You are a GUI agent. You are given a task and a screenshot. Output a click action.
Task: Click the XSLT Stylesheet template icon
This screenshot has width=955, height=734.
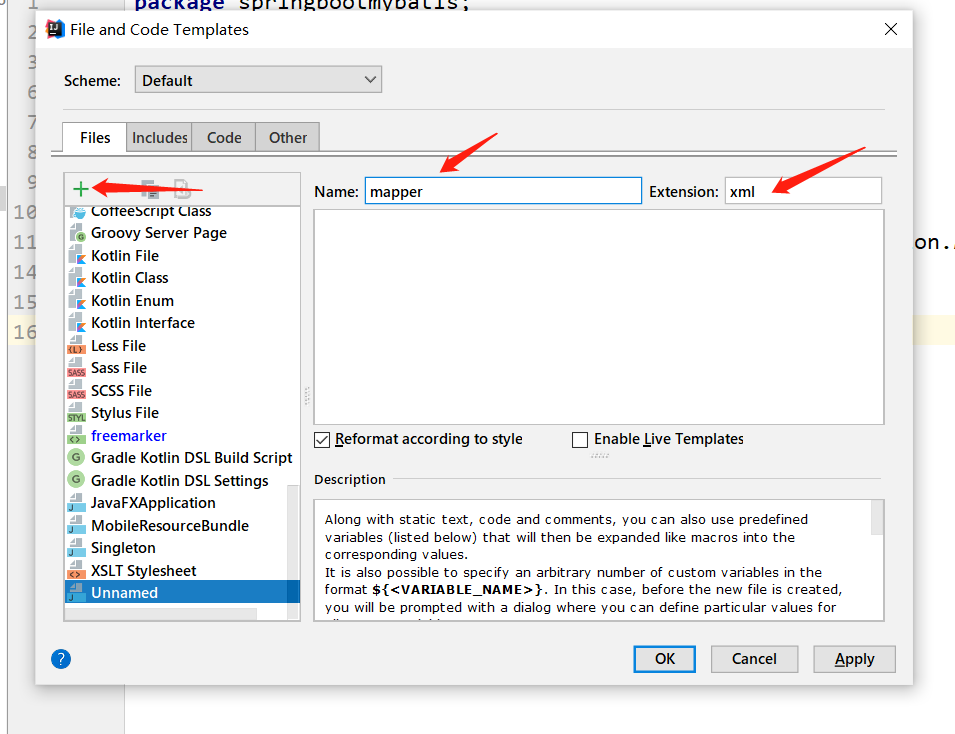[x=76, y=571]
